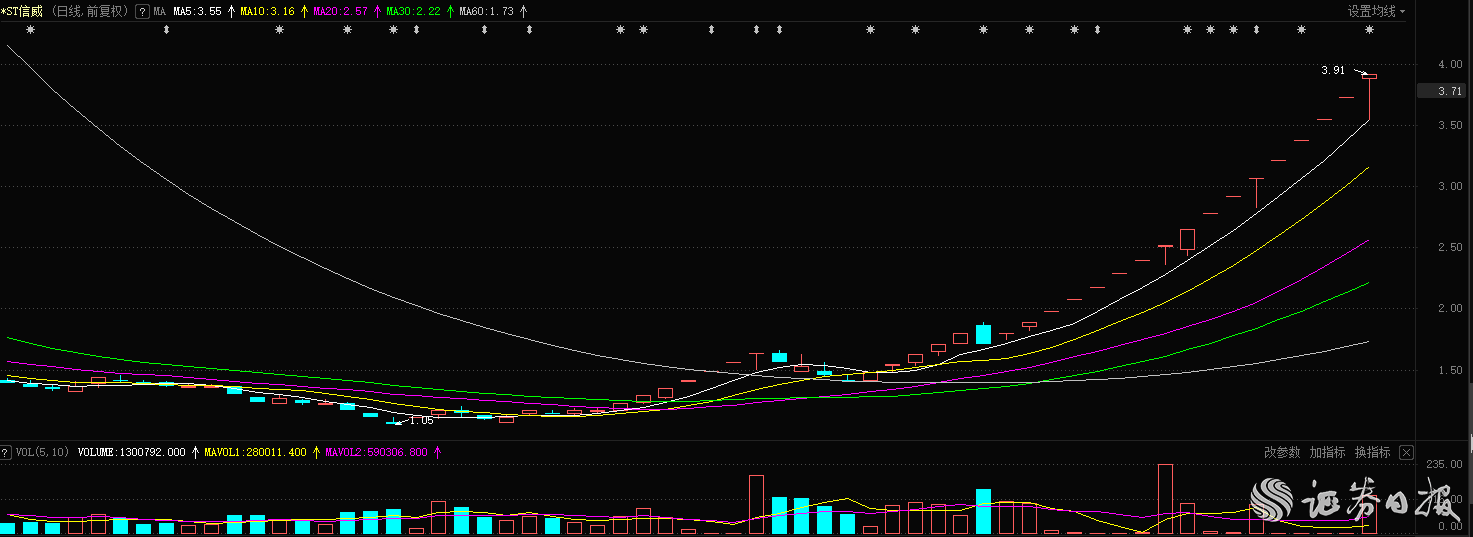Screen dimensions: 1473x537
Task: Click 加指标 to add an indicator
Action: (1327, 453)
